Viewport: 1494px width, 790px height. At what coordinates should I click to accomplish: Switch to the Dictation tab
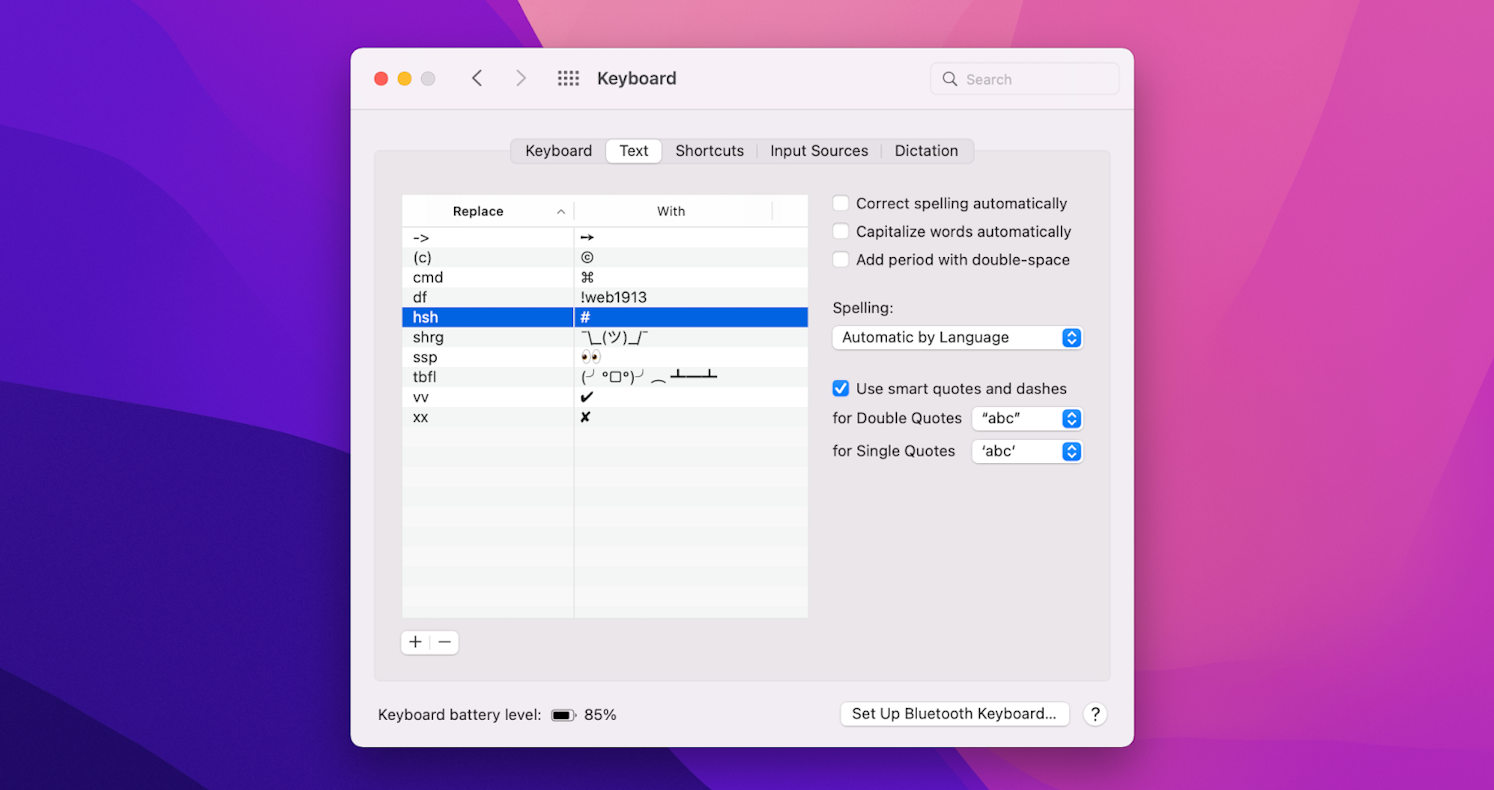tap(926, 150)
